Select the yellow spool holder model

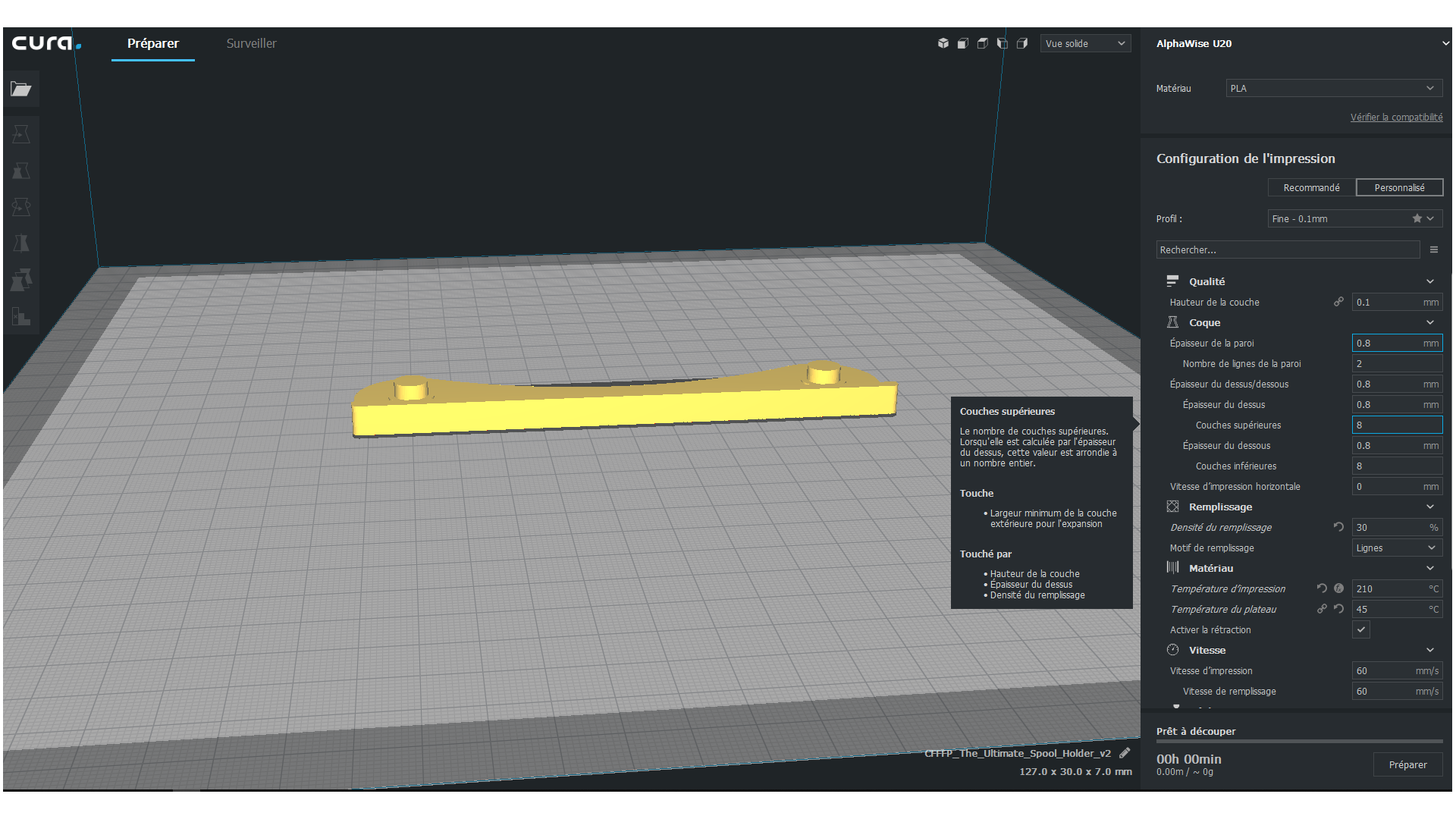coord(623,408)
